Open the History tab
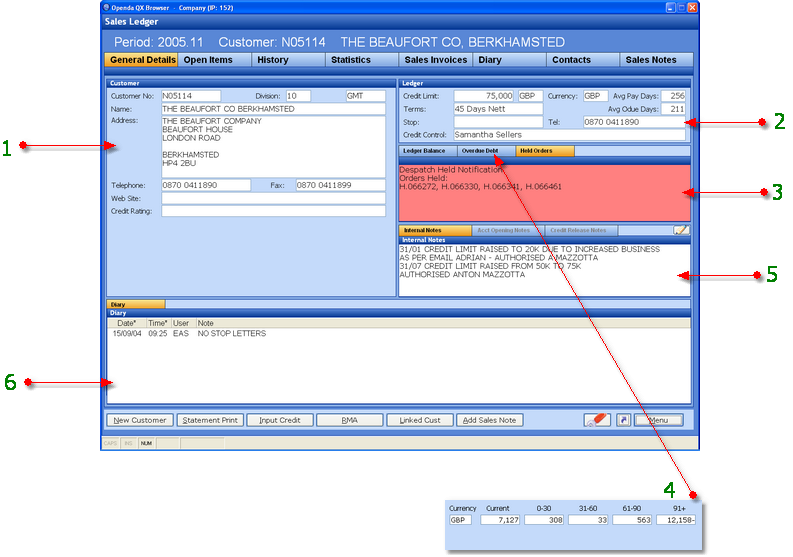793x557 pixels. 288,60
